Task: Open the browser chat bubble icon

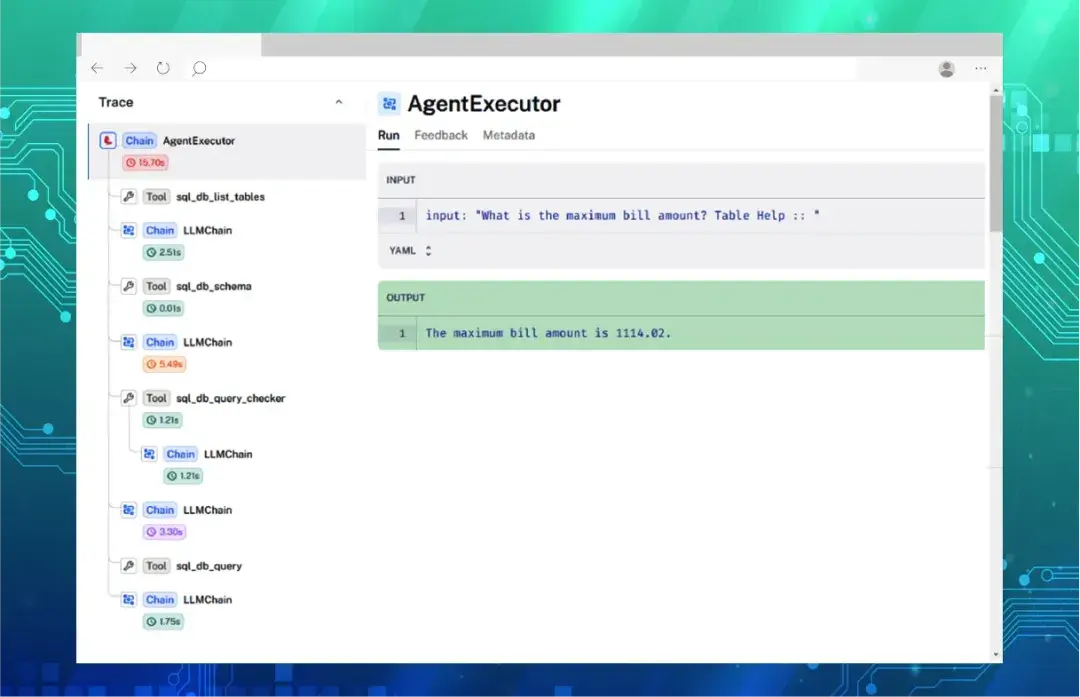Action: click(198, 68)
